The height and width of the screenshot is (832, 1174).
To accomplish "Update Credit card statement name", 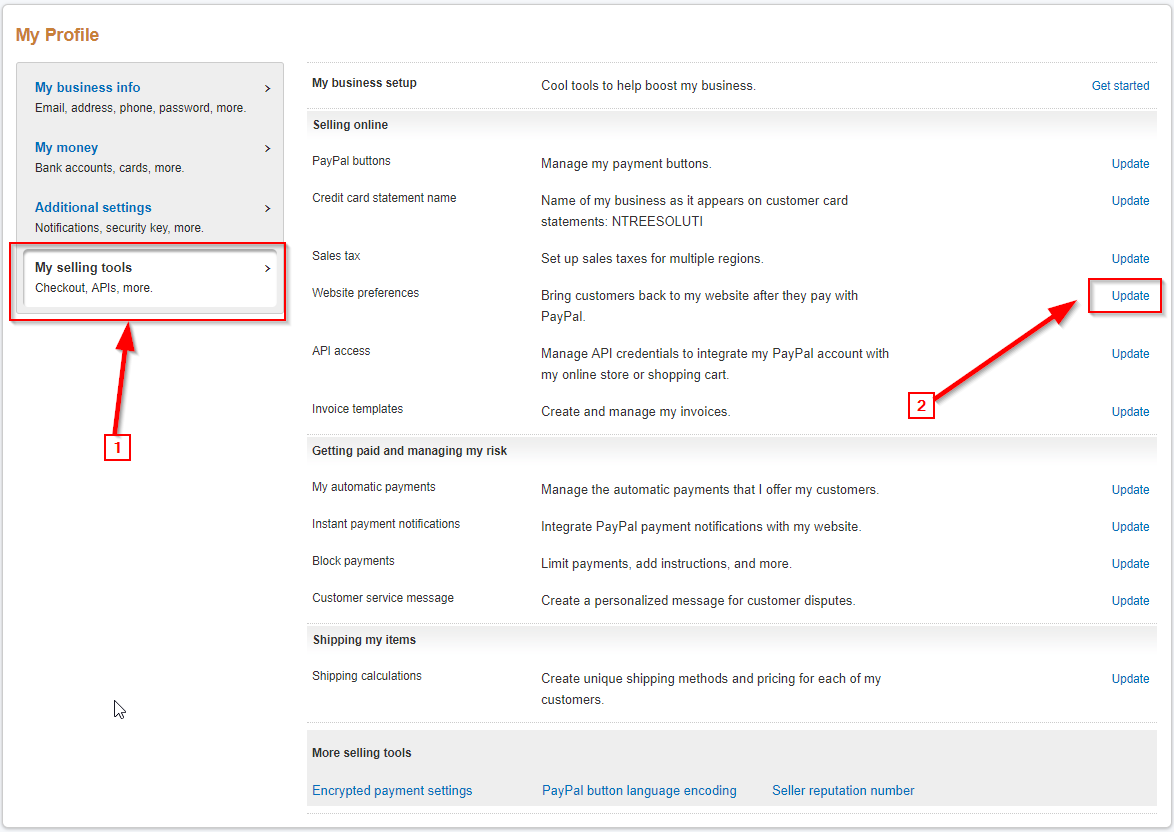I will click(1130, 201).
